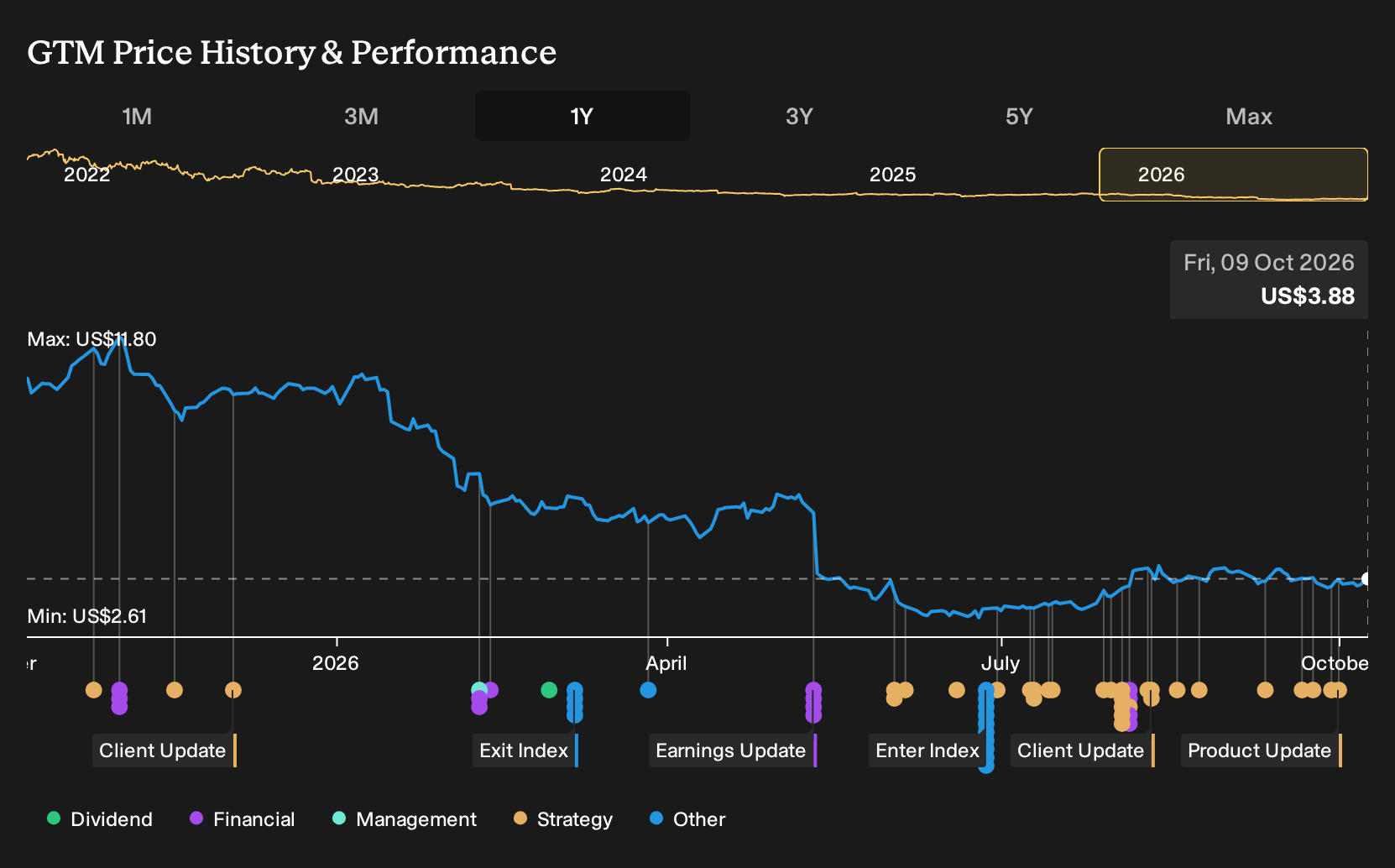Click the teal Management event marker

click(x=478, y=689)
